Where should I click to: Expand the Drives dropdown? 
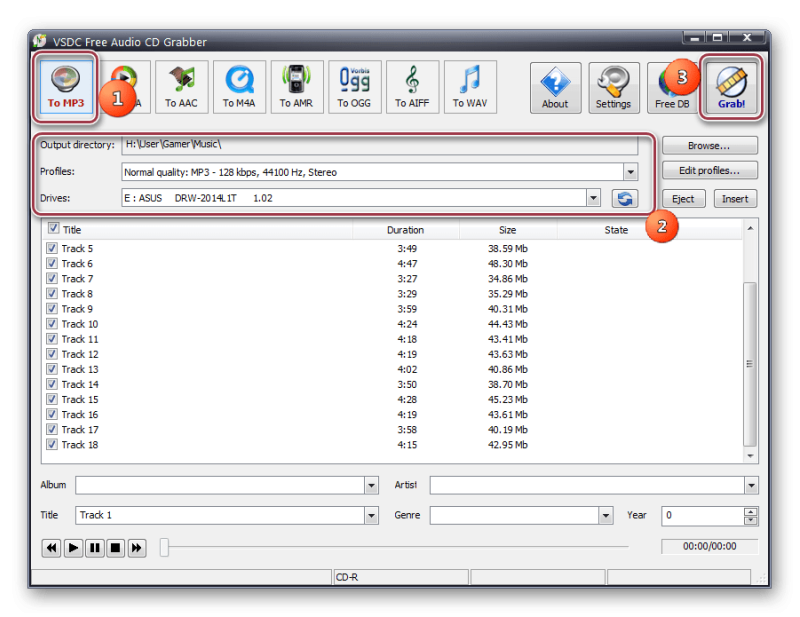tap(593, 198)
